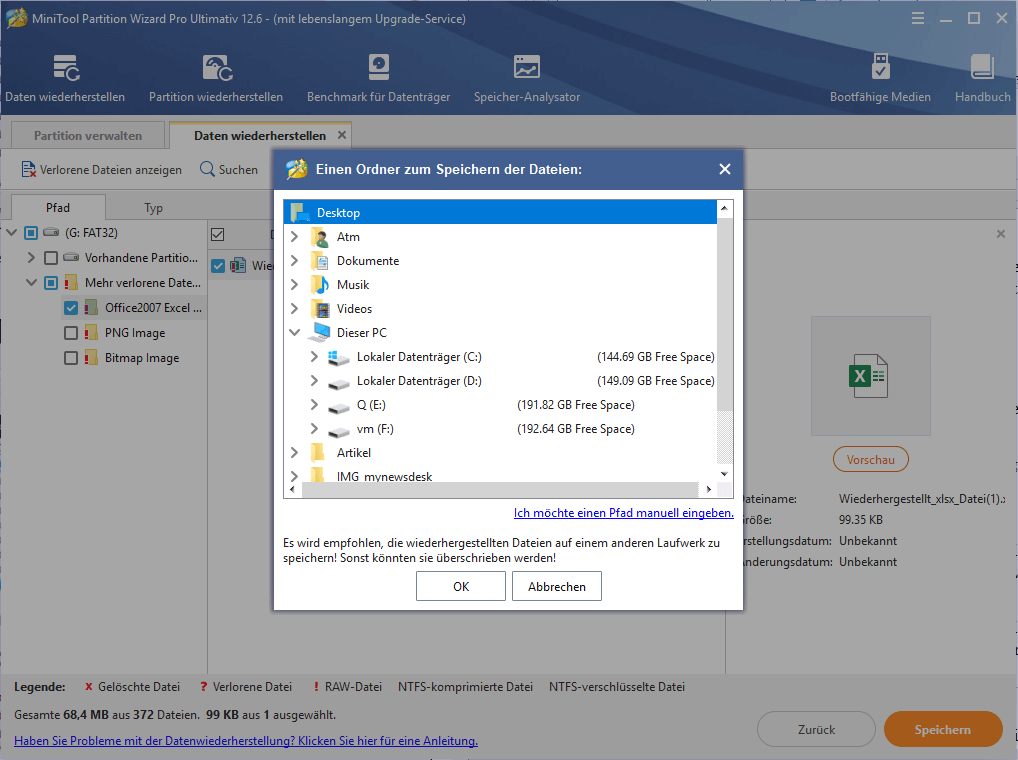The height and width of the screenshot is (760, 1018).
Task: Open the hamburger menu in title bar
Action: pos(917,18)
